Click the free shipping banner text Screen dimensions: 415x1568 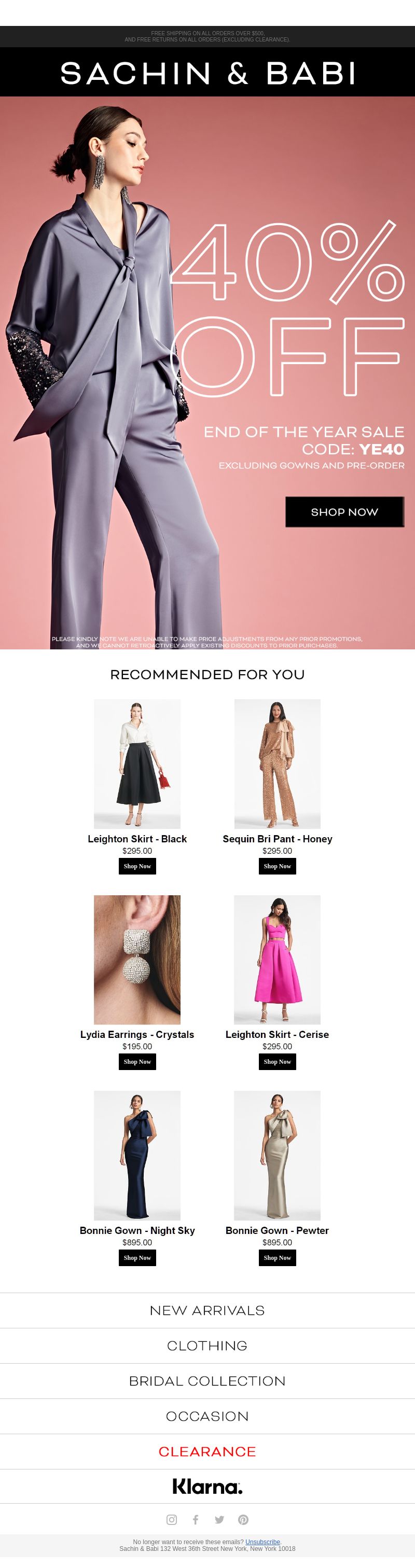[208, 36]
